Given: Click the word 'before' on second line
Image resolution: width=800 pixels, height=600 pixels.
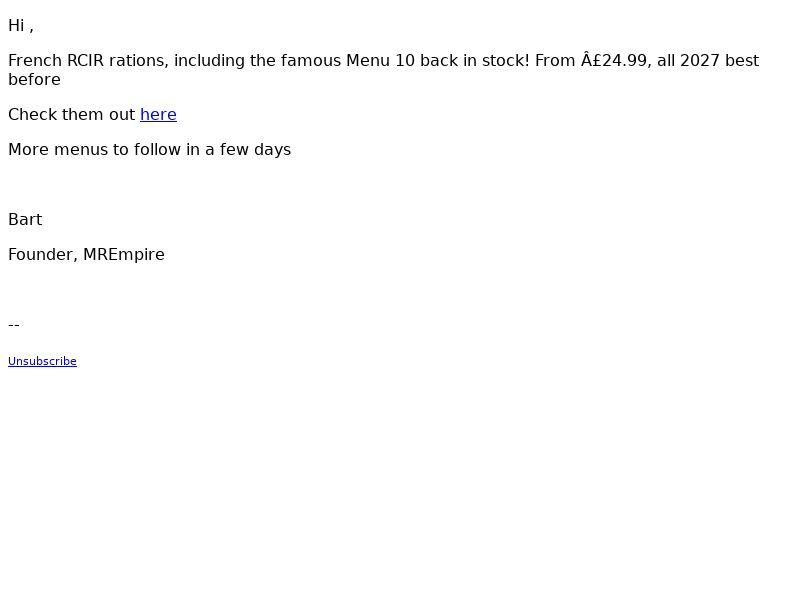Looking at the screenshot, I should tap(34, 80).
